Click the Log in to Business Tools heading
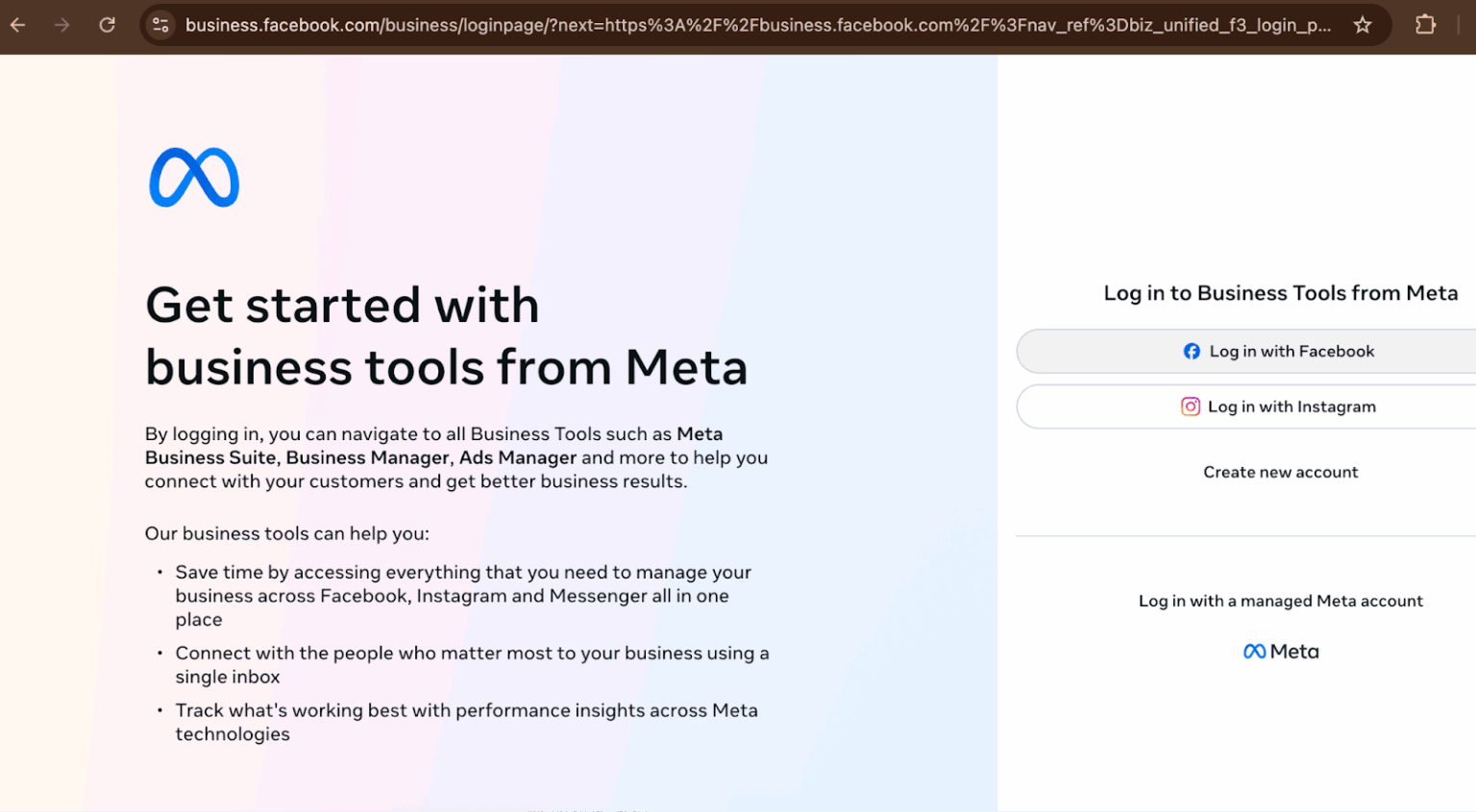 1281,293
